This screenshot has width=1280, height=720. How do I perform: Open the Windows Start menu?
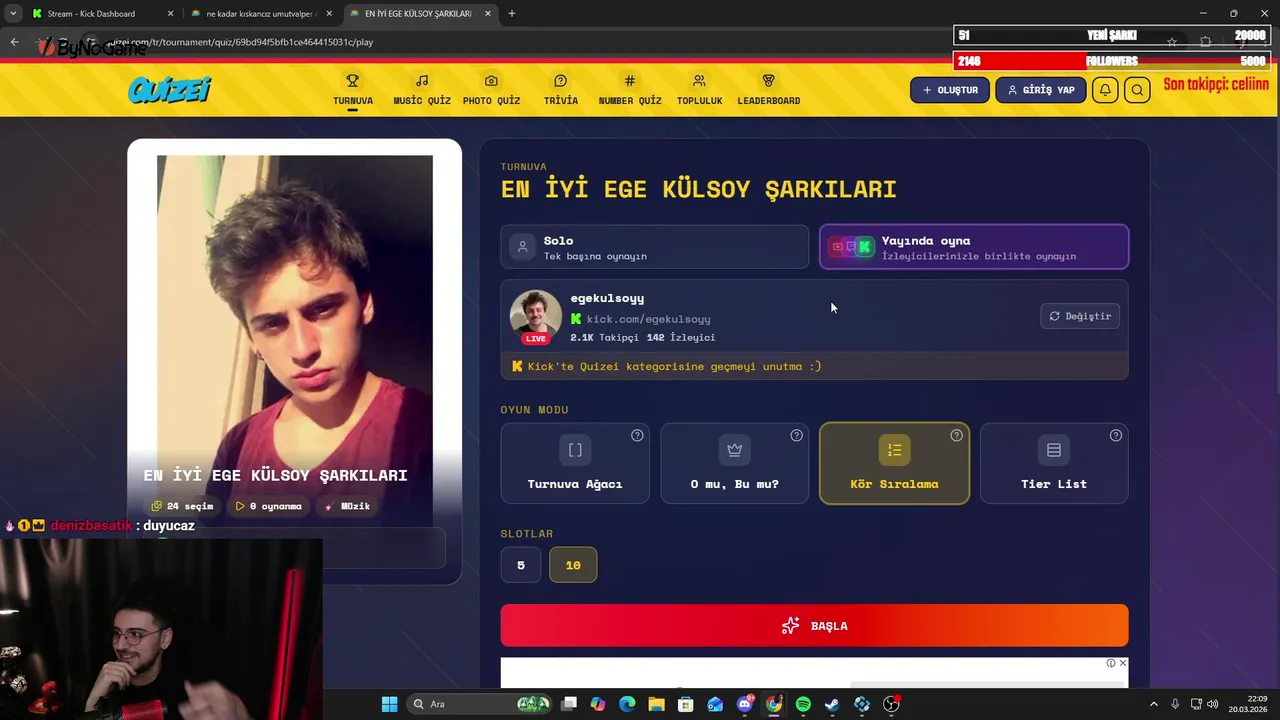click(389, 704)
